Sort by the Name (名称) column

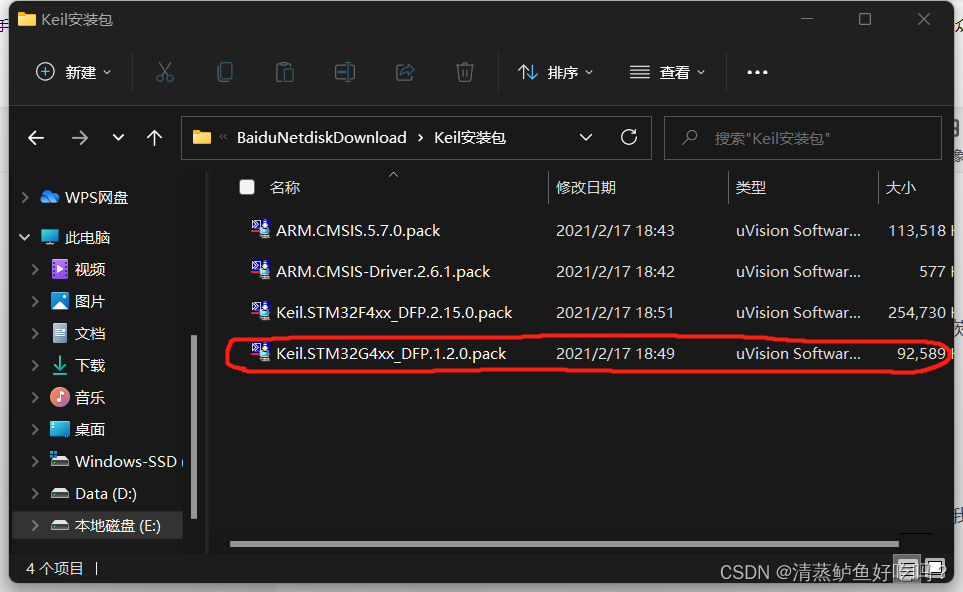coord(285,187)
